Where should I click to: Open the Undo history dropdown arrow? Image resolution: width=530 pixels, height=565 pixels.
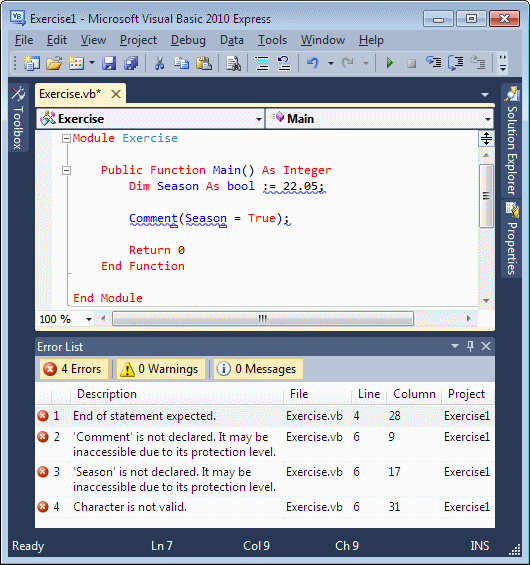(331, 63)
